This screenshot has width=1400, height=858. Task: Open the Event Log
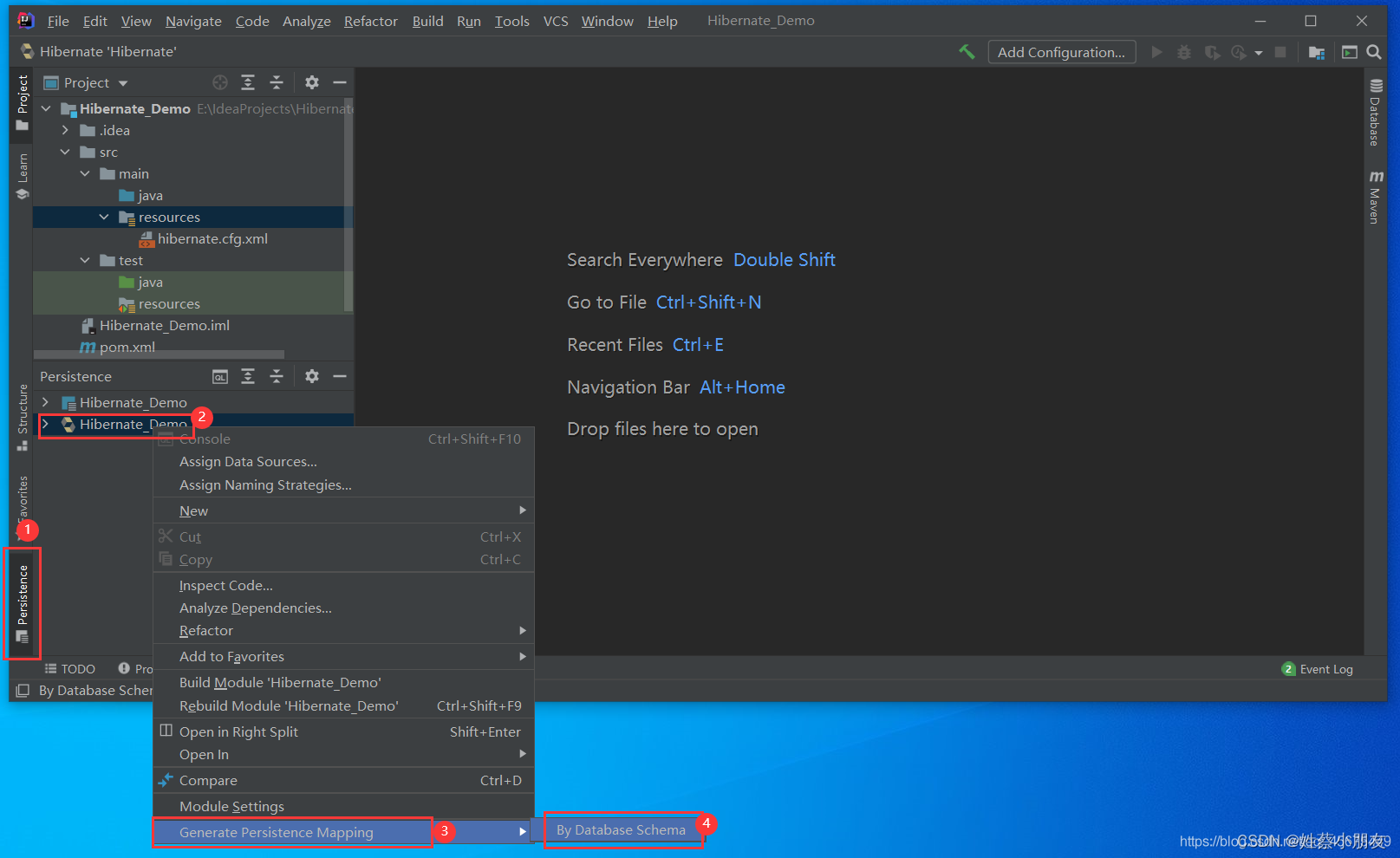pos(1318,669)
